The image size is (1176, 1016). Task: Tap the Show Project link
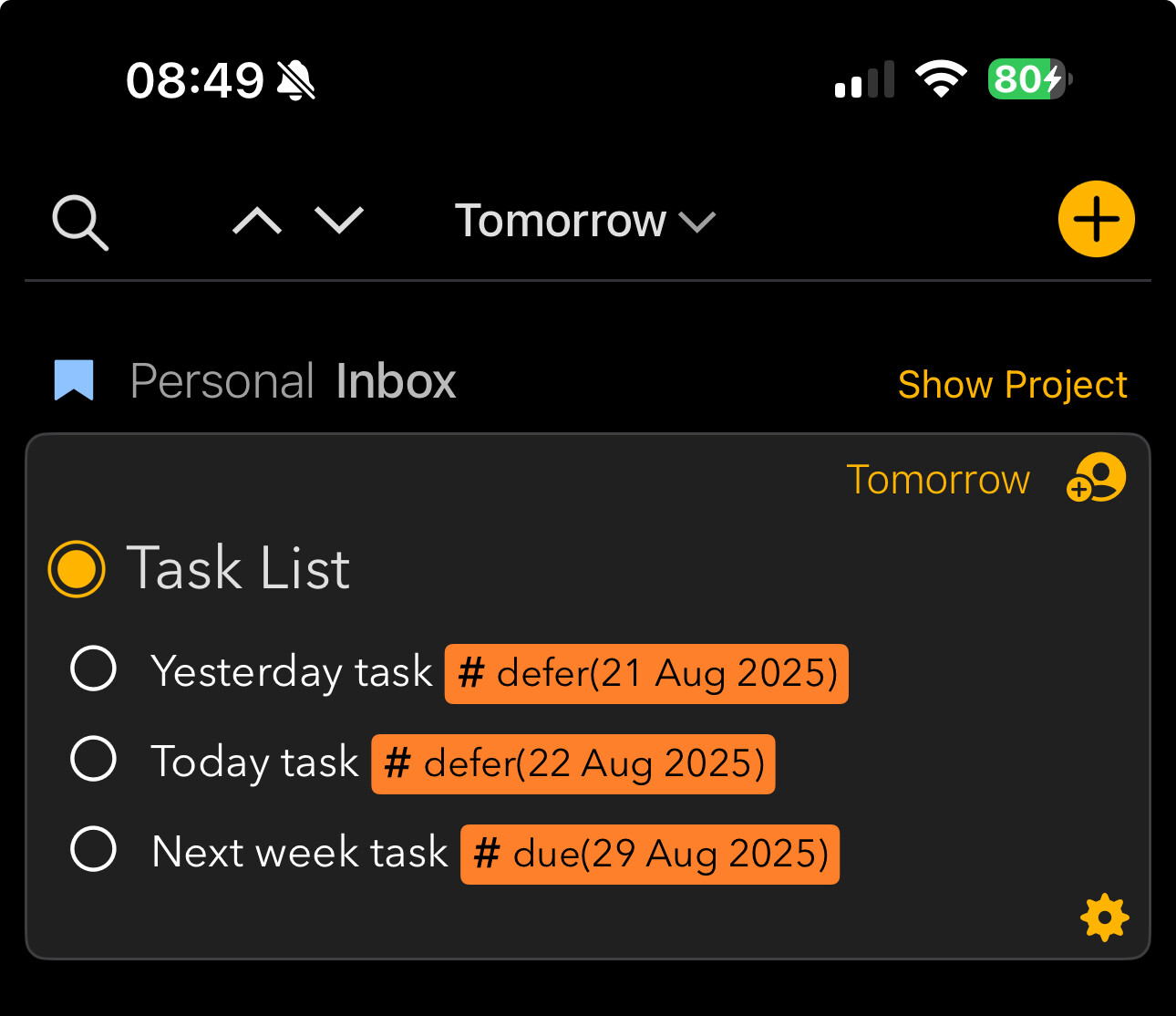pos(1012,385)
